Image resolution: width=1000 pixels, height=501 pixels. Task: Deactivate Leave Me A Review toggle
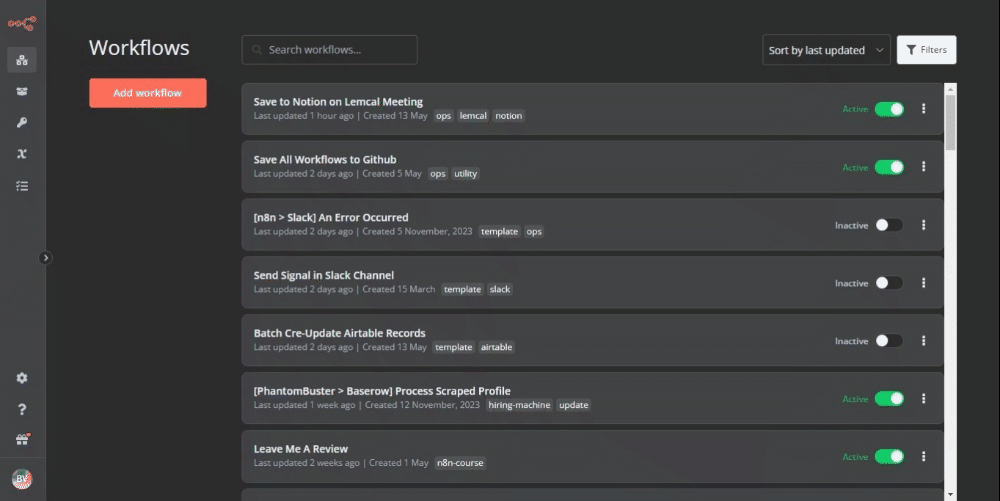point(889,456)
